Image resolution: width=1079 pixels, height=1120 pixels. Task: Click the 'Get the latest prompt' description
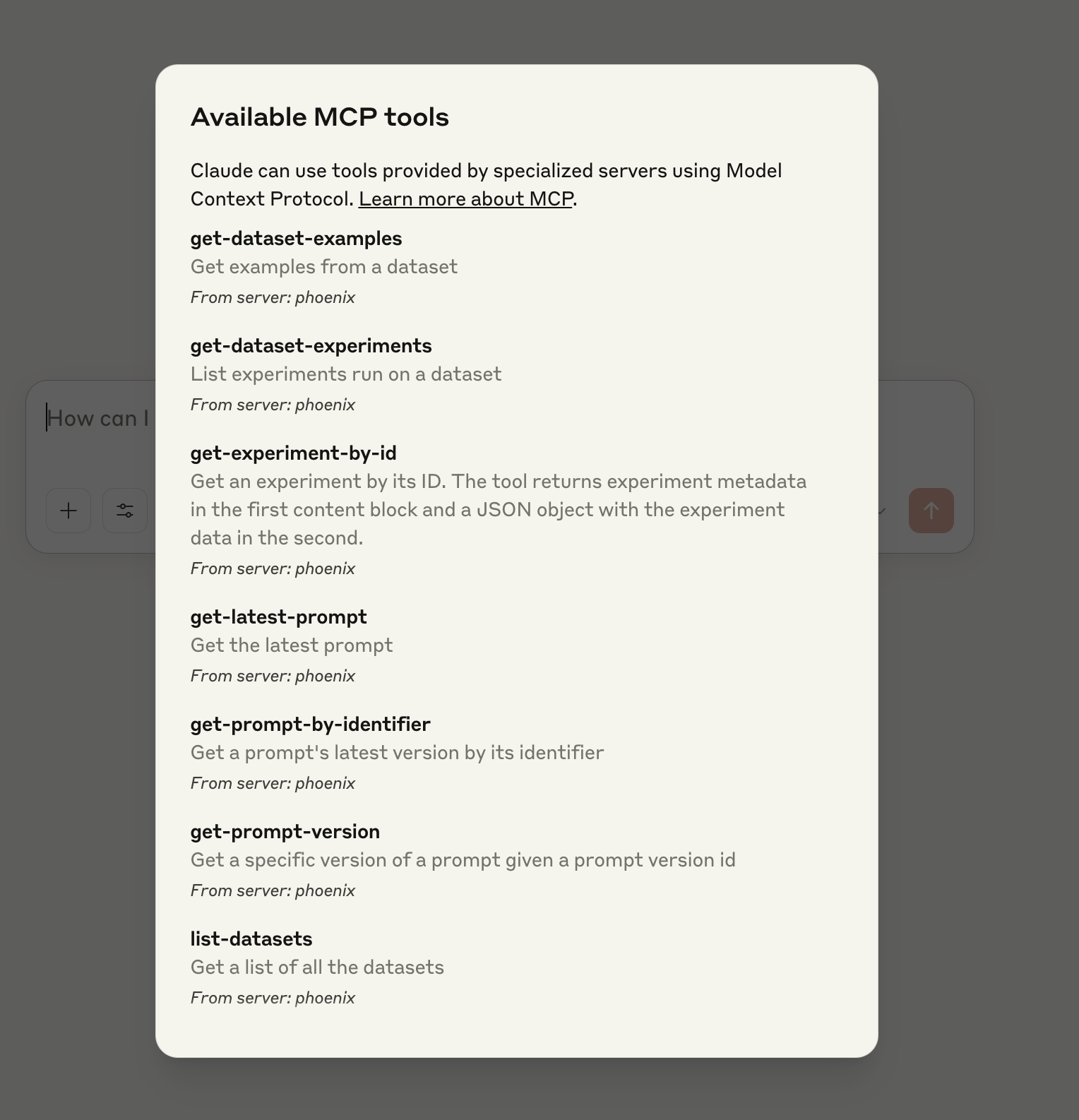tap(291, 645)
